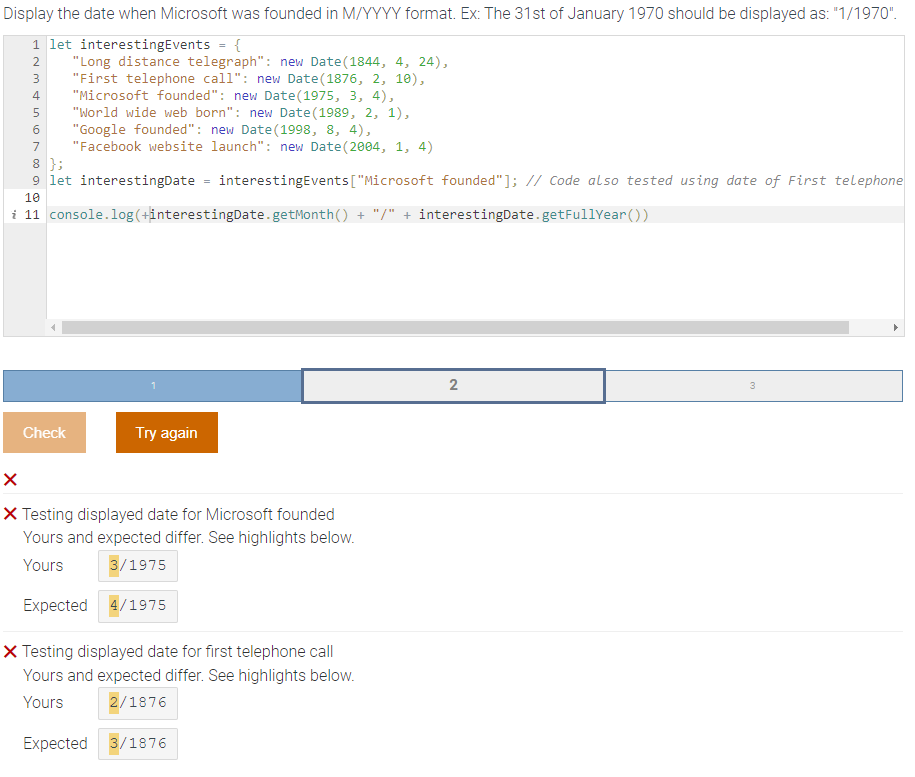Screen dimensions: 915x777
Task: Click the Expected 3/1876 result box
Action: point(137,742)
